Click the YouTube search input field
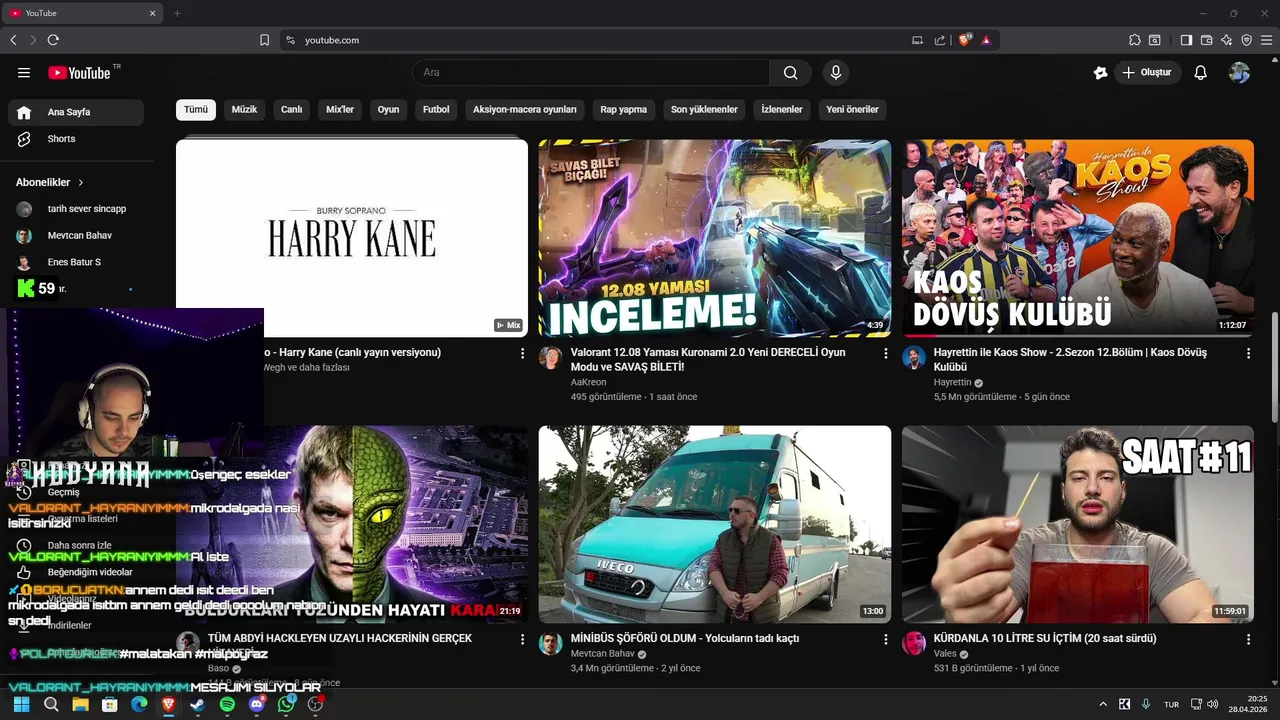The width and height of the screenshot is (1280, 720). (x=591, y=72)
